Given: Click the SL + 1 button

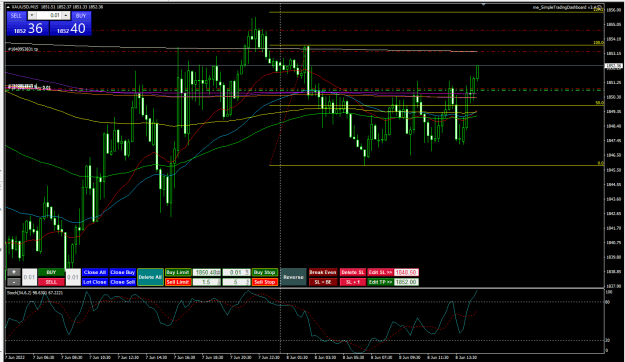Looking at the screenshot, I should (x=353, y=282).
